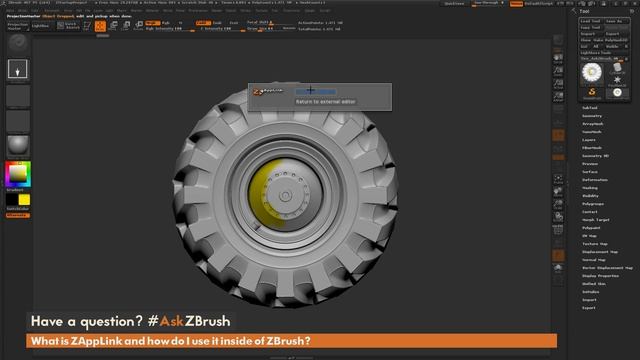Image resolution: width=640 pixels, height=360 pixels.
Task: Click the Quick Sketch button
Action: pyautogui.click(x=68, y=26)
